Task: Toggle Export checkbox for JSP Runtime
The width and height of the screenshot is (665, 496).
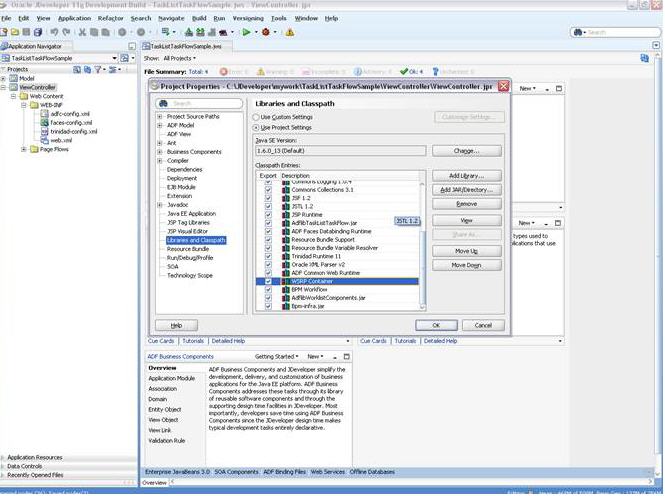Action: pos(268,215)
